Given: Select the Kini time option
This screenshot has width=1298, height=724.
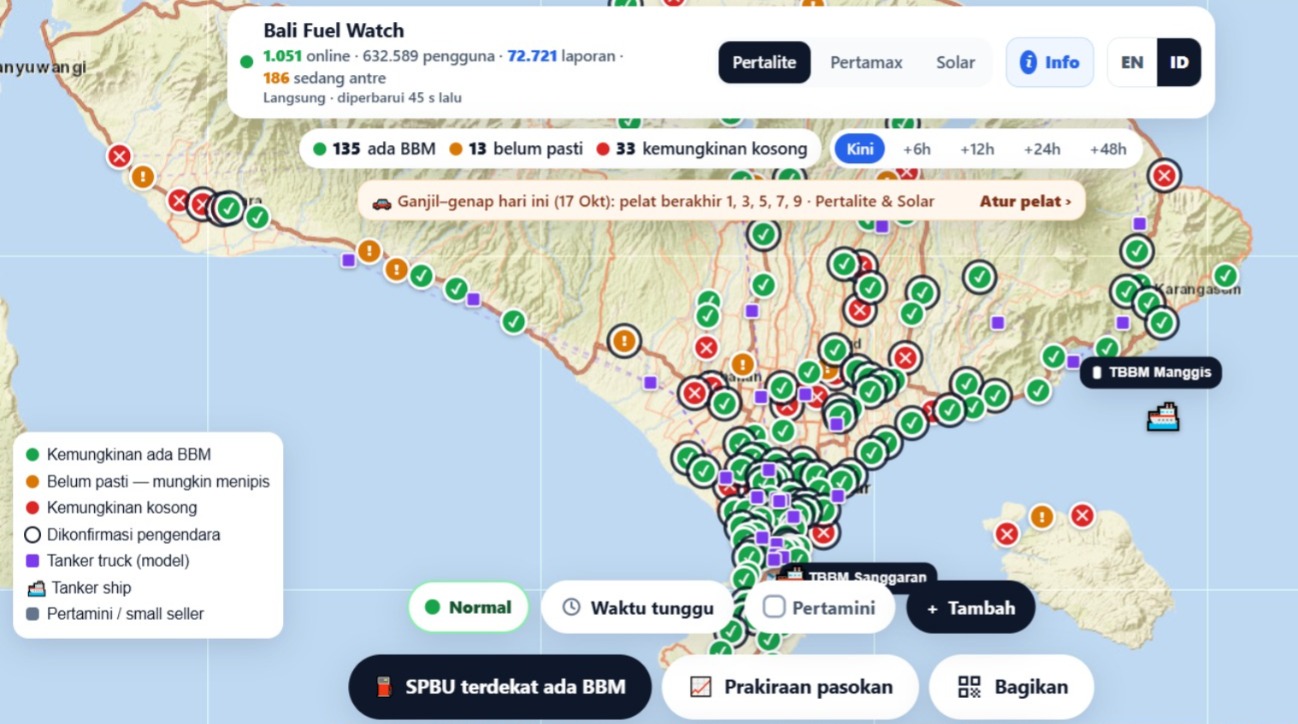Looking at the screenshot, I should 860,149.
